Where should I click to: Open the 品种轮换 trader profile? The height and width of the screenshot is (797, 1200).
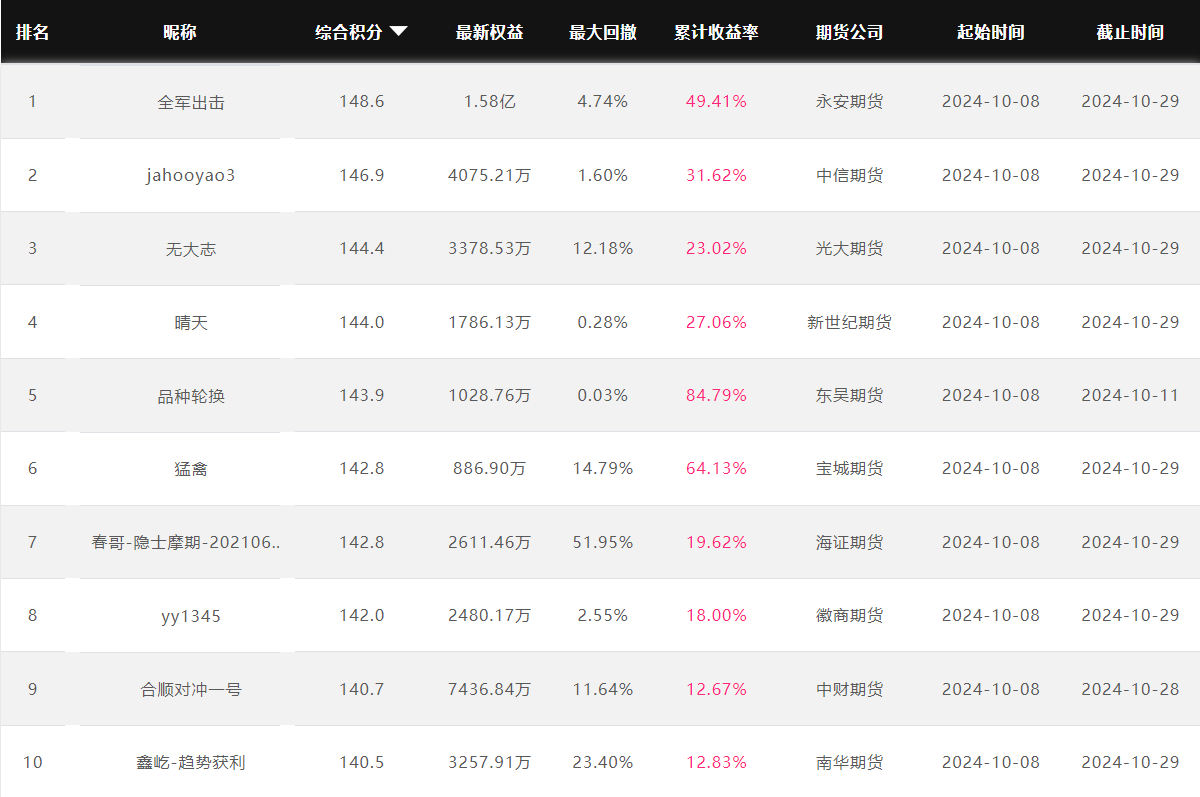191,395
